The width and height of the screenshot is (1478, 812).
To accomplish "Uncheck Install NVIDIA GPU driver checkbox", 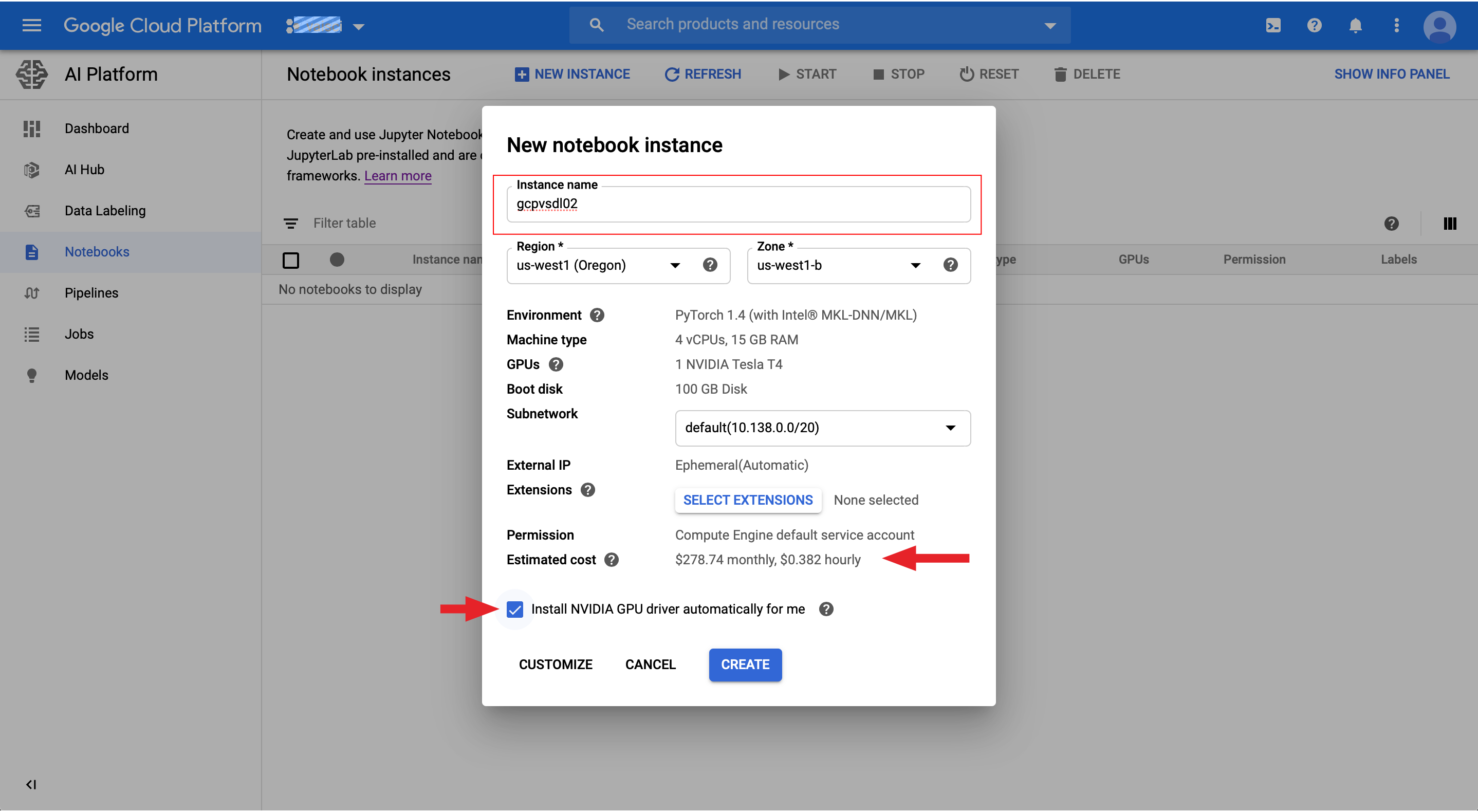I will click(515, 610).
